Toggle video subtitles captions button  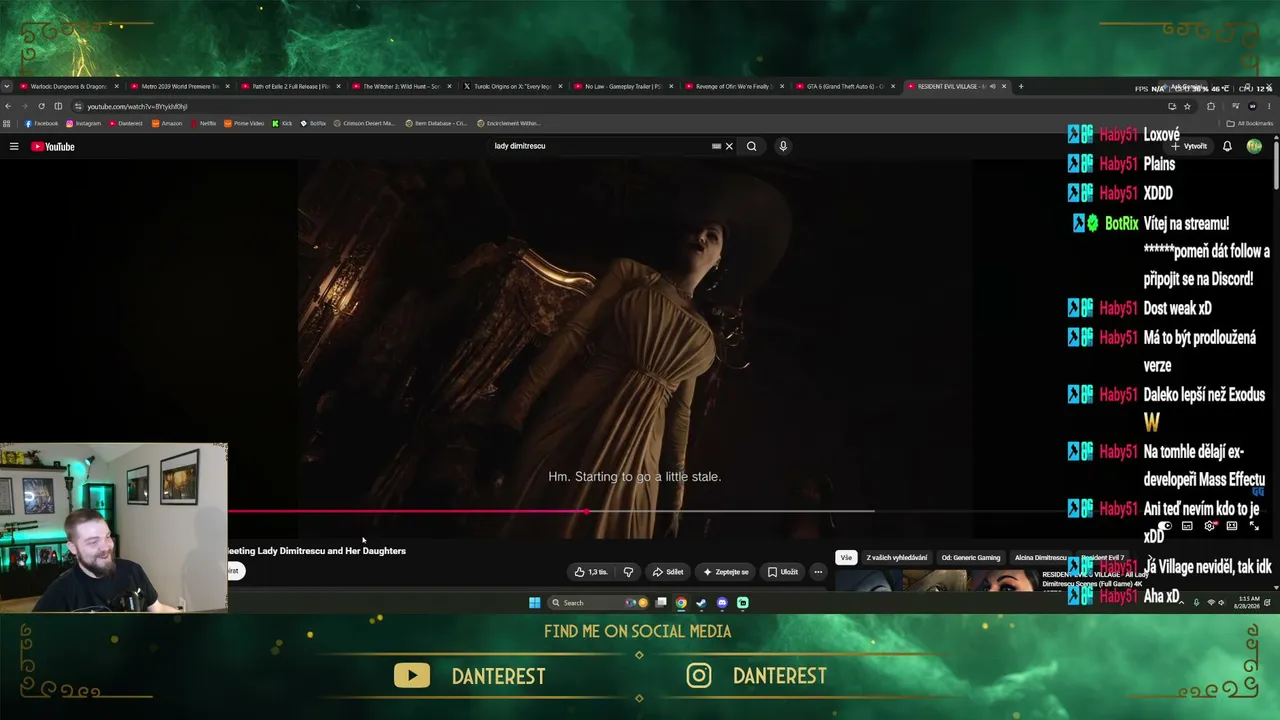pos(1187,526)
